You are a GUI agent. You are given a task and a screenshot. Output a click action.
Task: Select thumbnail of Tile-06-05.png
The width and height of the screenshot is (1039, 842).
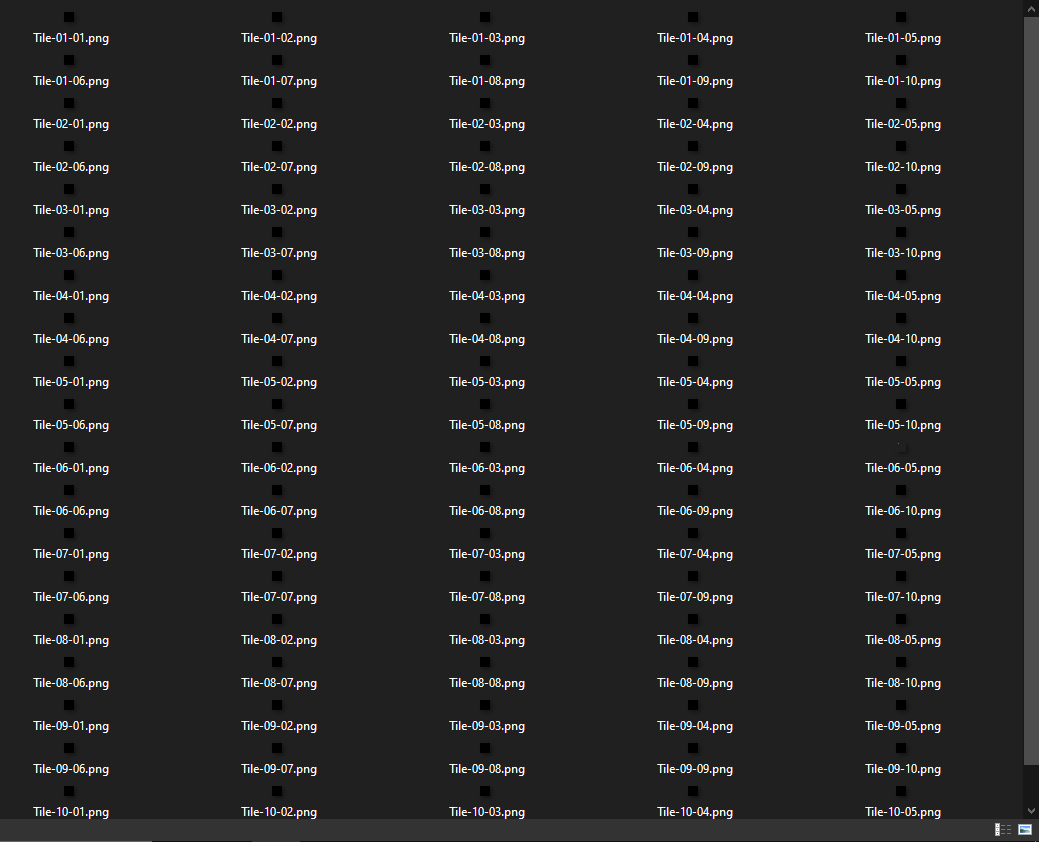[901, 447]
